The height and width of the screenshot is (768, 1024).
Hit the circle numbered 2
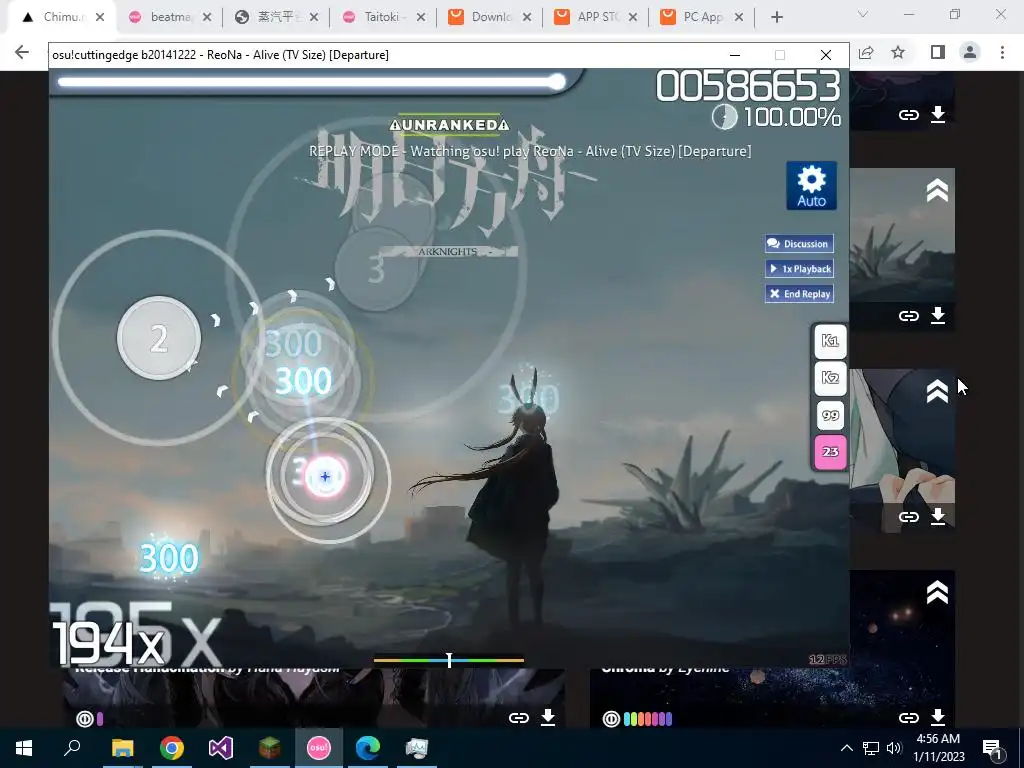tap(159, 338)
